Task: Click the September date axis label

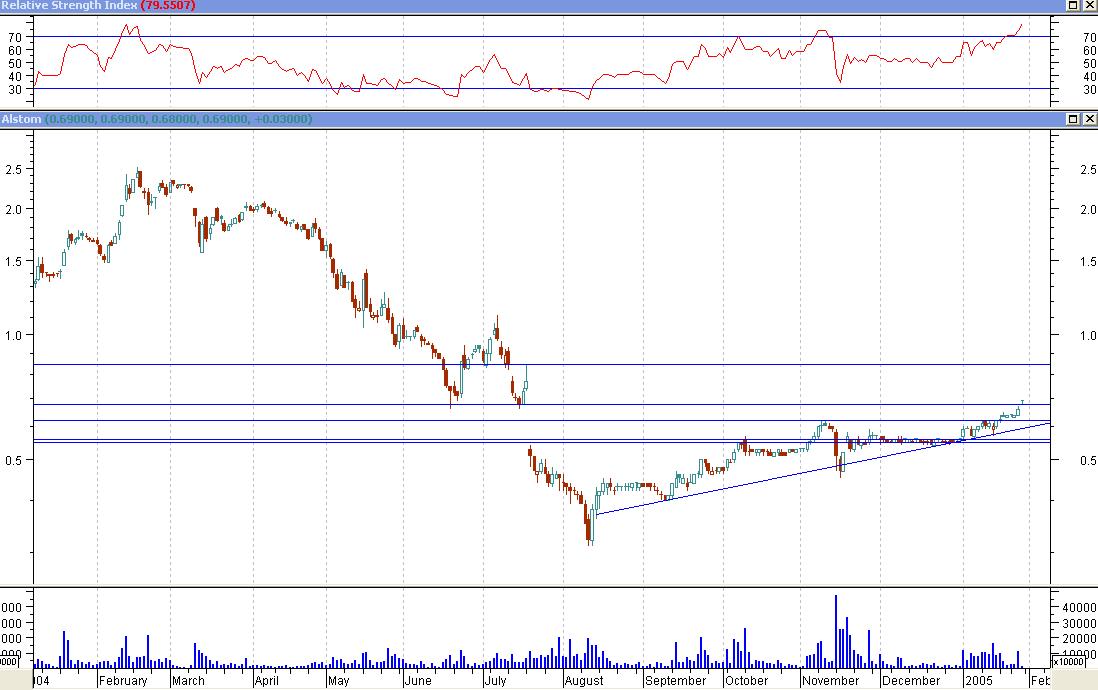Action: 676,680
